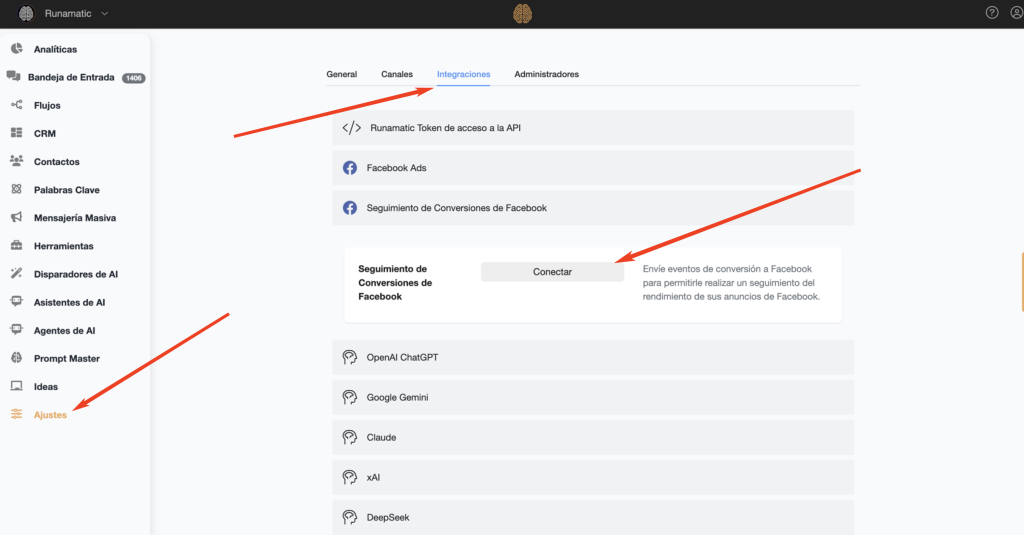Click the Bandeja de Entrada chat icon
The width and height of the screenshot is (1024, 535).
tap(13, 76)
